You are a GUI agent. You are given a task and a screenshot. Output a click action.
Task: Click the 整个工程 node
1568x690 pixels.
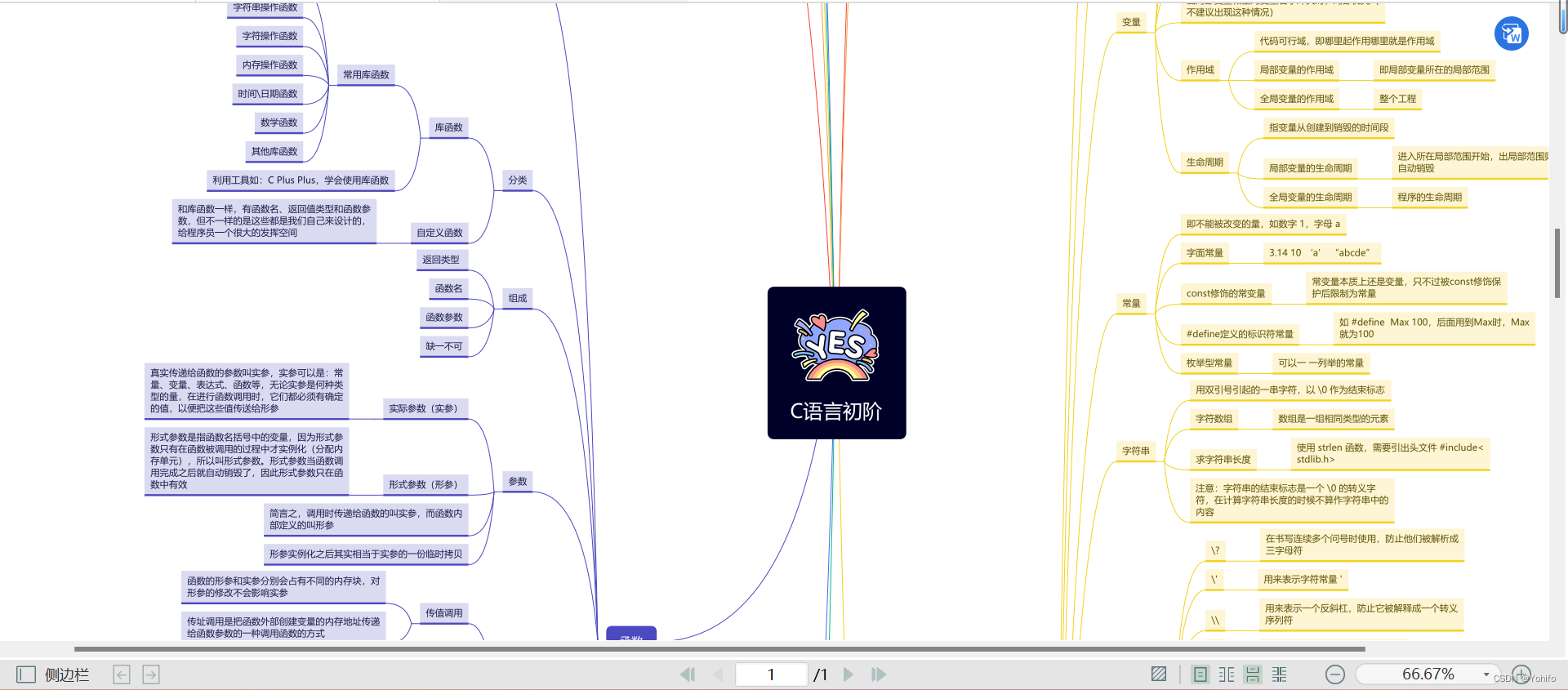point(1397,99)
